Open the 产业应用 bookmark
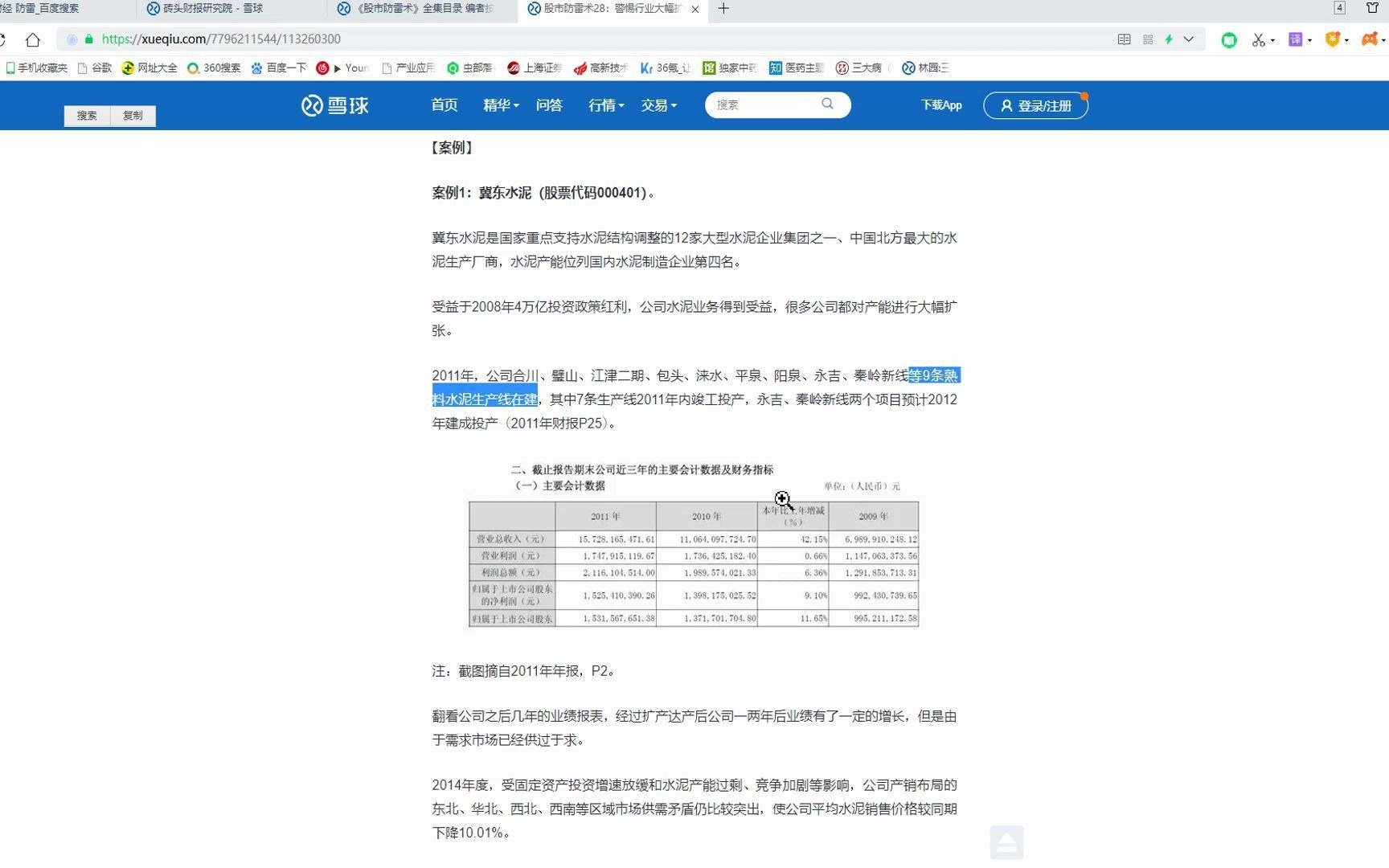 (408, 68)
